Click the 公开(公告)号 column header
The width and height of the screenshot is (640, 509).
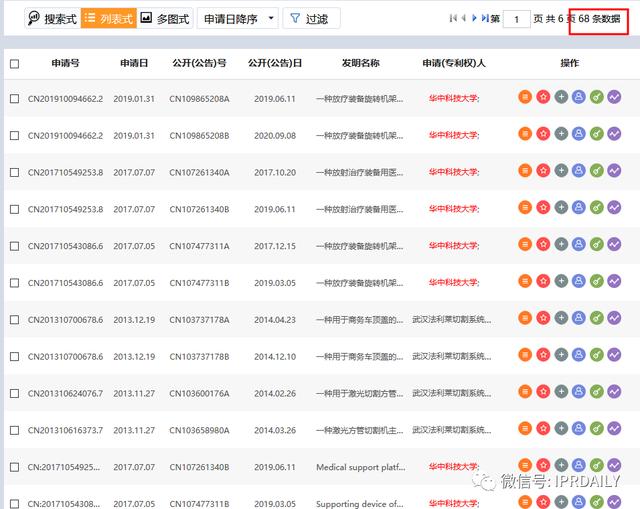pos(199,63)
